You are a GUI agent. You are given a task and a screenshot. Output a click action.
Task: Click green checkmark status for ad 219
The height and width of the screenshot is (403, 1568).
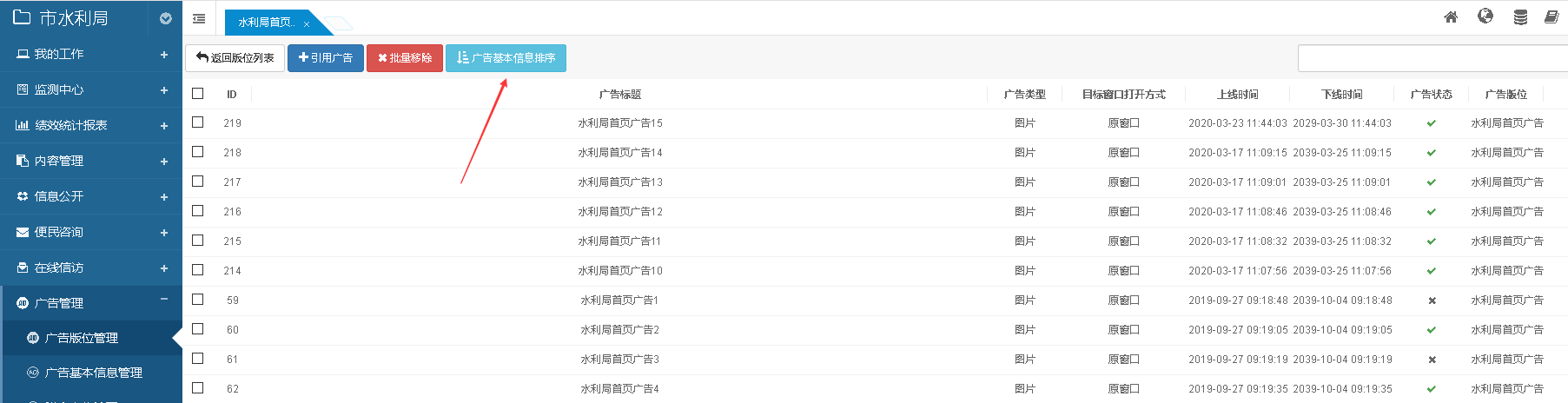(x=1432, y=123)
